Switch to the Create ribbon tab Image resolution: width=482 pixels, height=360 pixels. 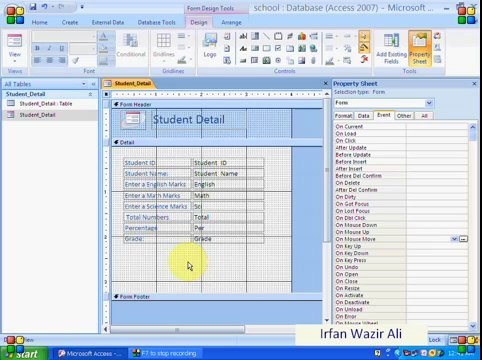click(x=70, y=22)
